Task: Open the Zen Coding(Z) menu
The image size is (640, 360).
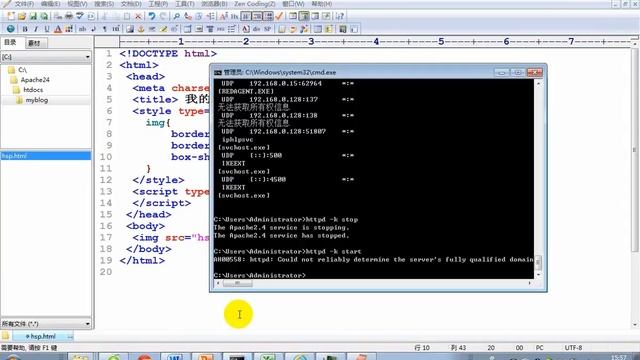Action: click(255, 4)
